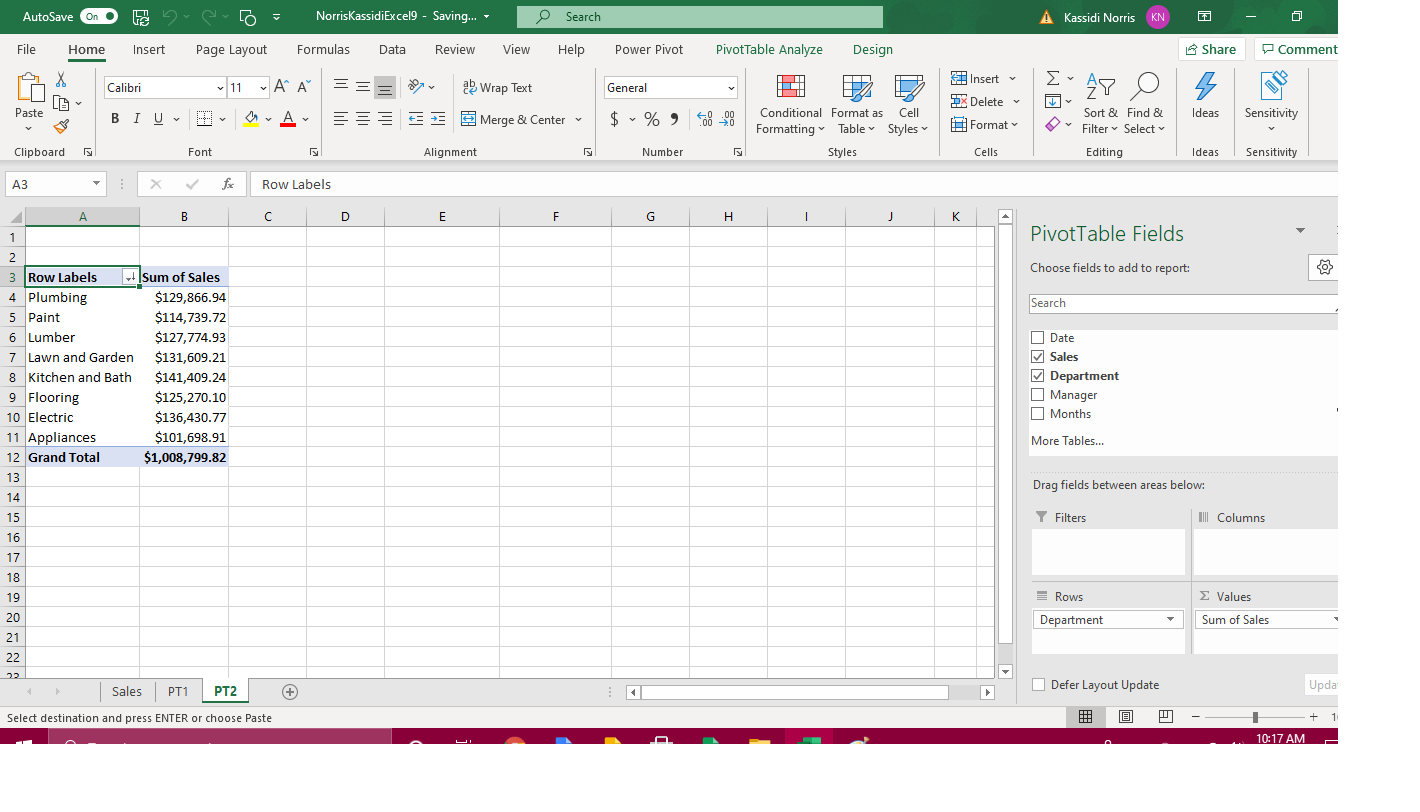Click the Save icon in title bar
The image size is (1420, 812).
pos(141,17)
